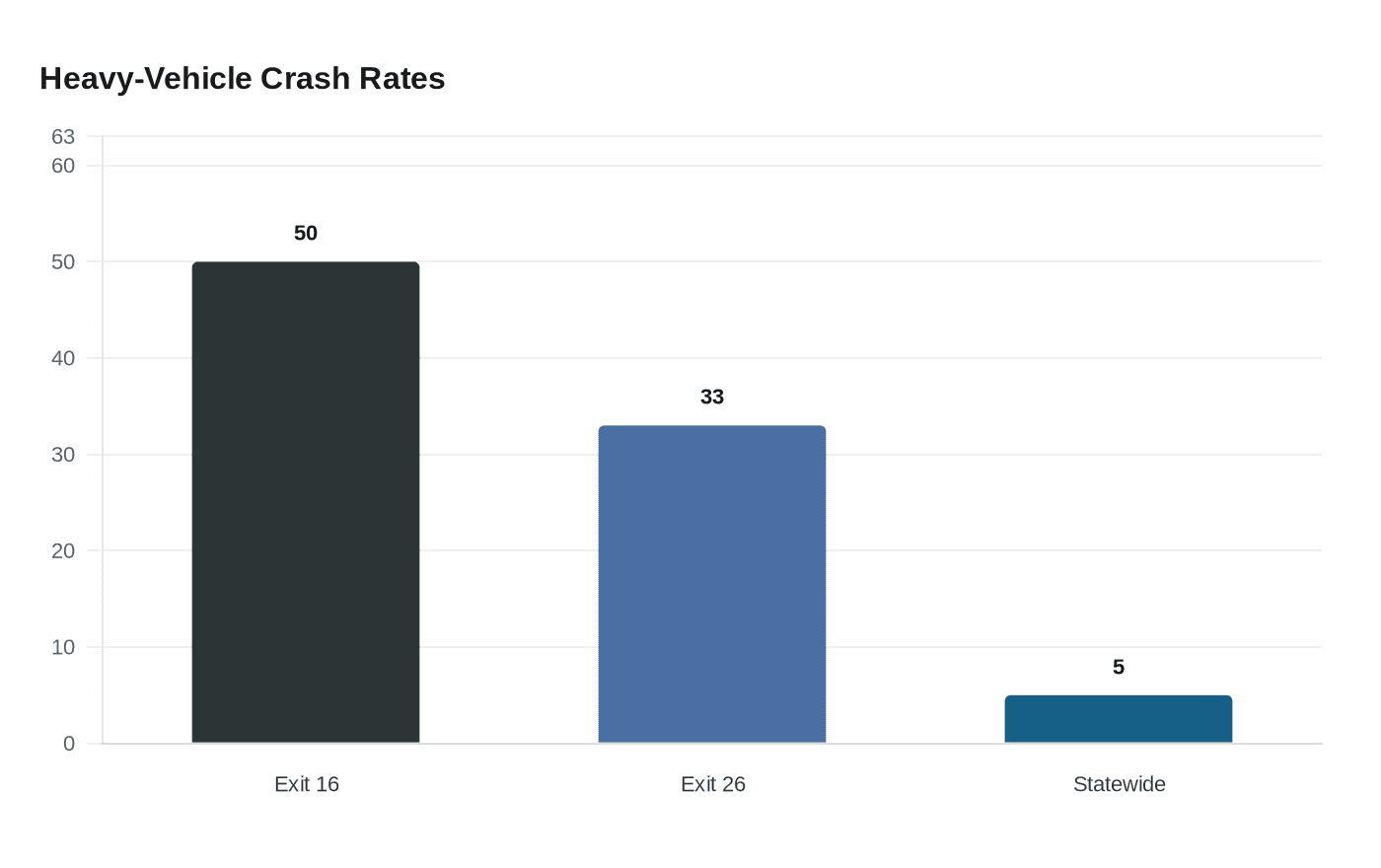Viewport: 1381px width, 868px height.
Task: Click the Statewide x-axis label
Action: pos(1120,784)
